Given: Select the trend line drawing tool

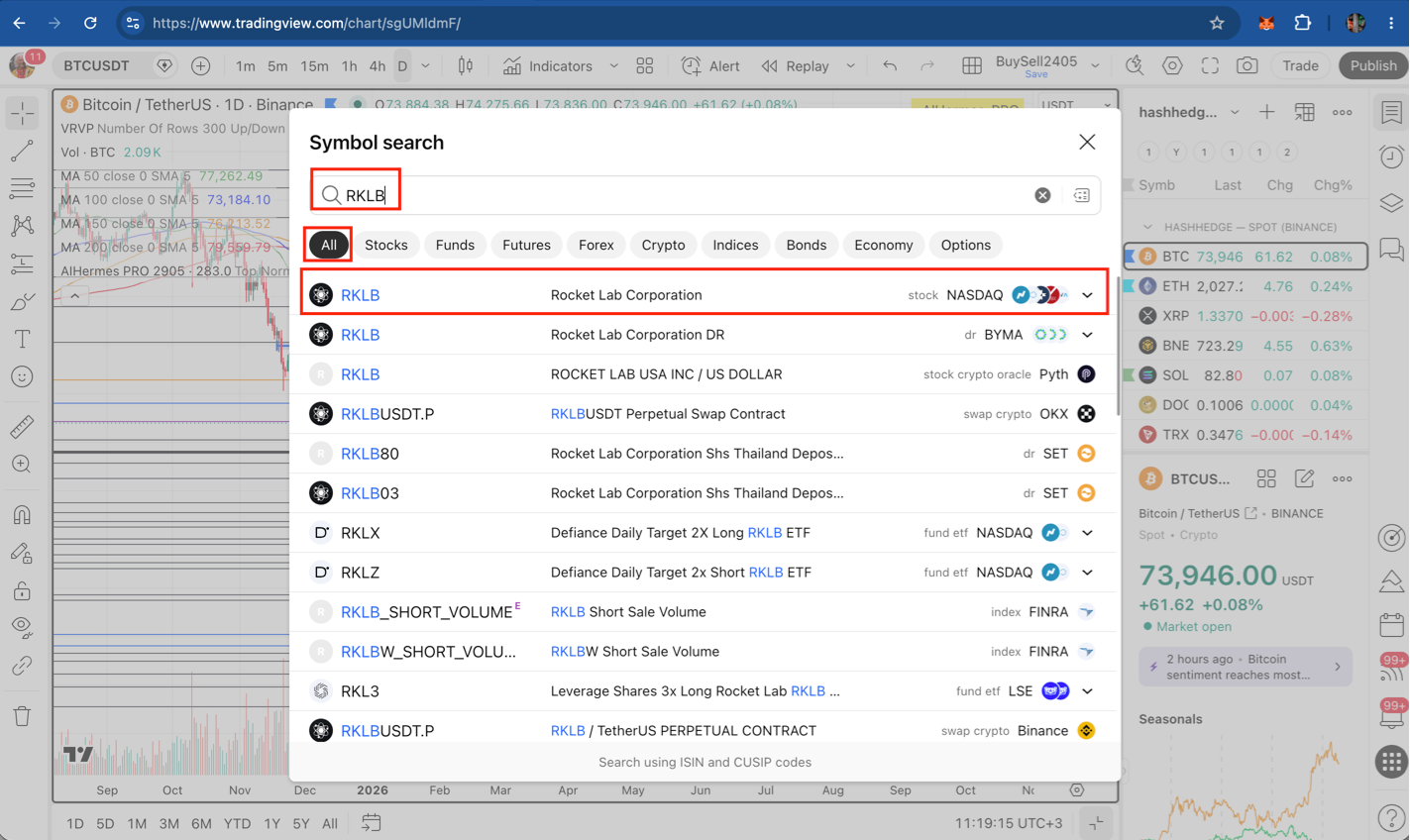Looking at the screenshot, I should [x=22, y=151].
